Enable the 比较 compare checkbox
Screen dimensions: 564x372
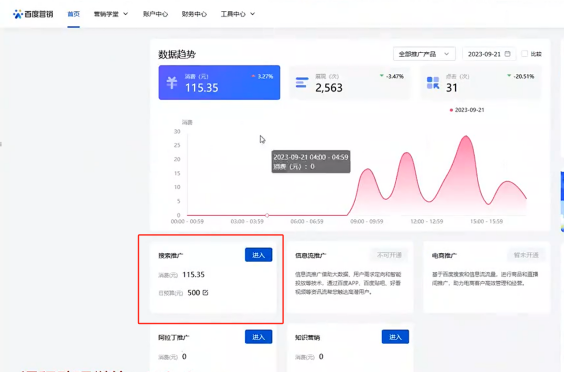tap(524, 54)
